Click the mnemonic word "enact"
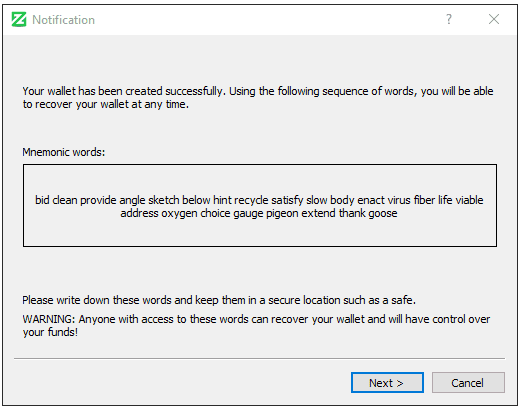Viewport: 522px width, 409px height. click(370, 200)
